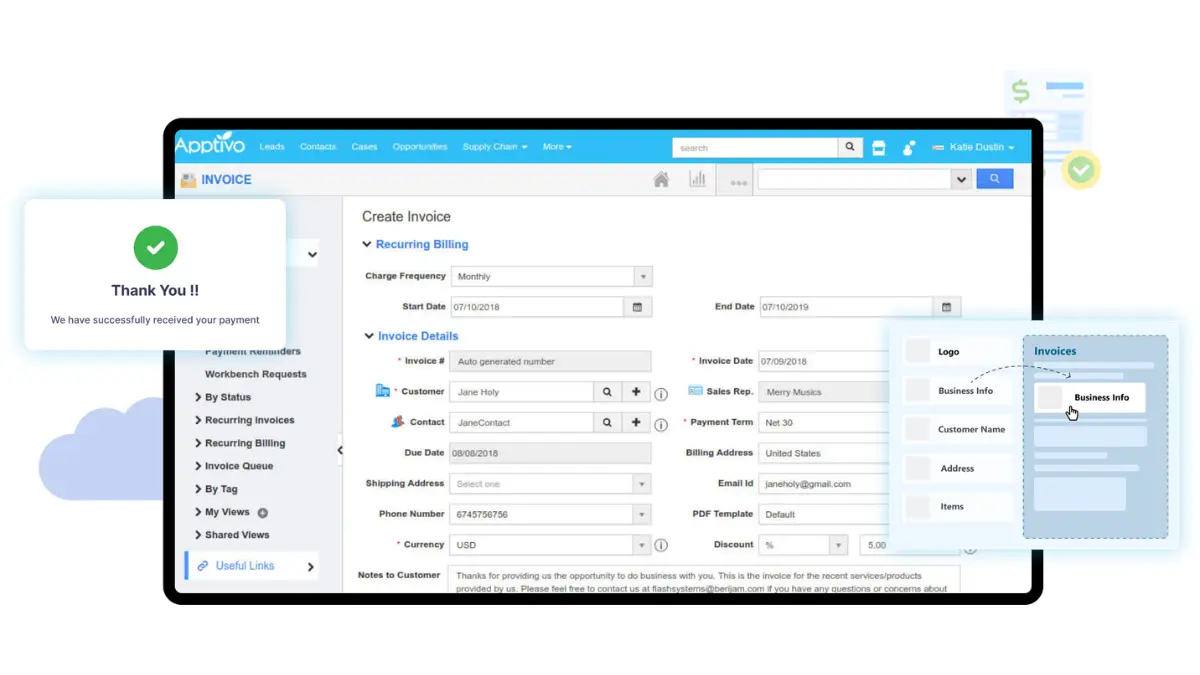This screenshot has width=1200, height=675.
Task: Open the cart icon in the top bar
Action: pyautogui.click(x=878, y=147)
